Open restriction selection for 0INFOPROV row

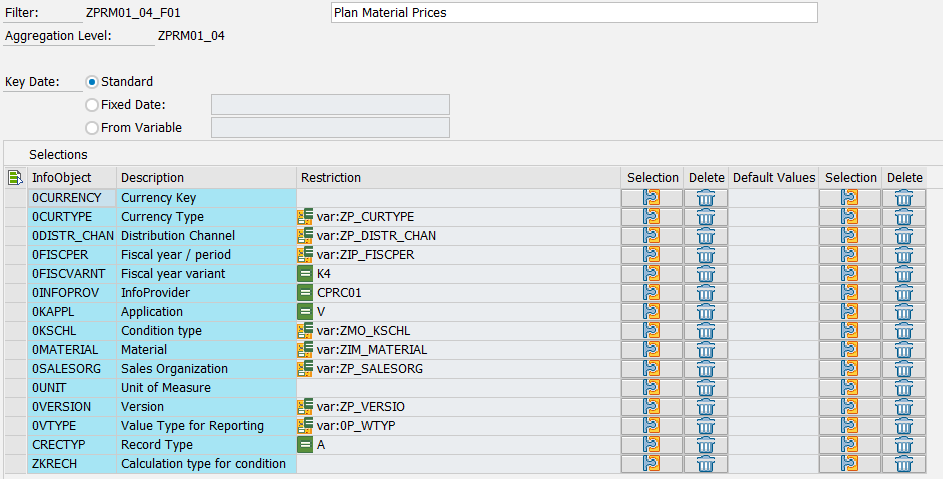click(651, 292)
